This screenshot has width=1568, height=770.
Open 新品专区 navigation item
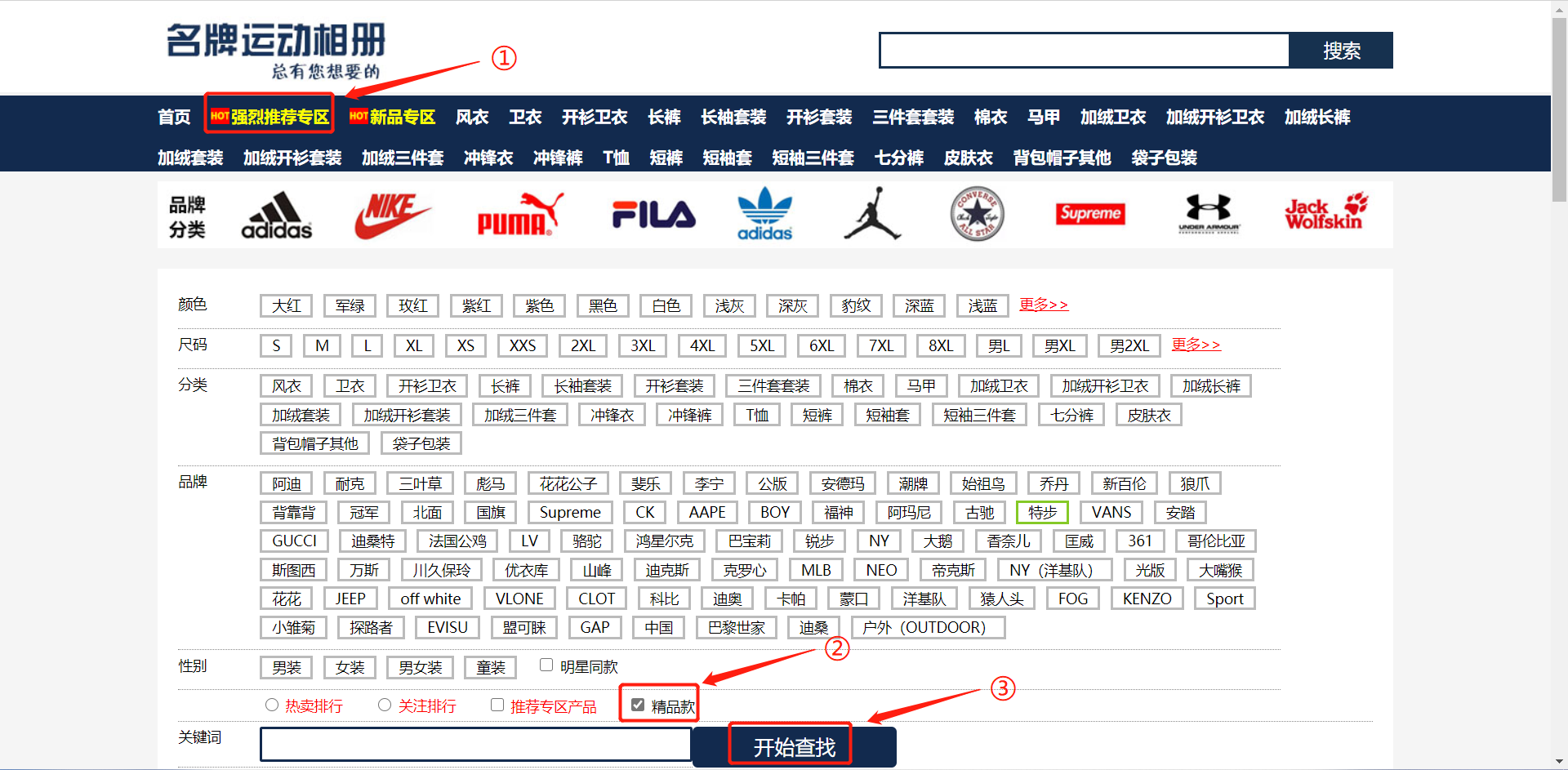[392, 117]
